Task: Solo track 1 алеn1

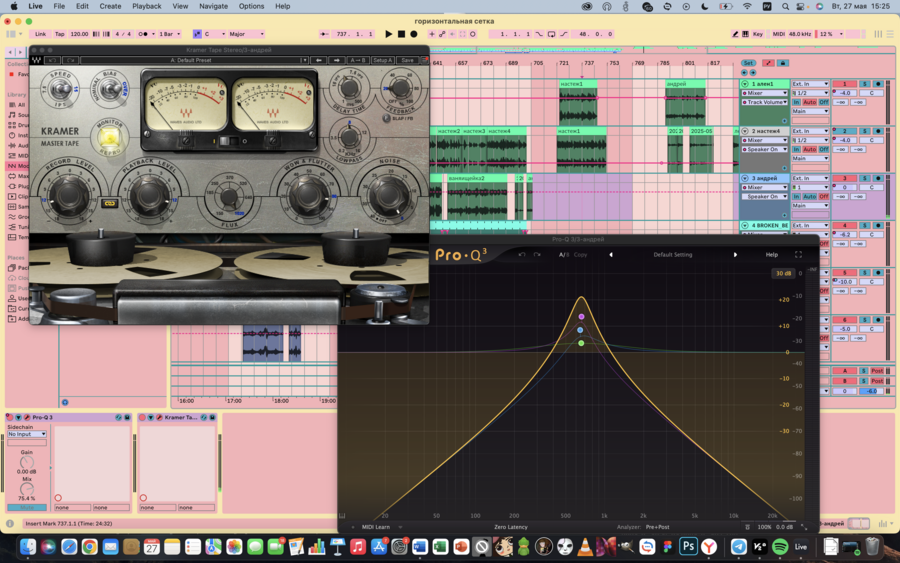Action: coord(865,84)
